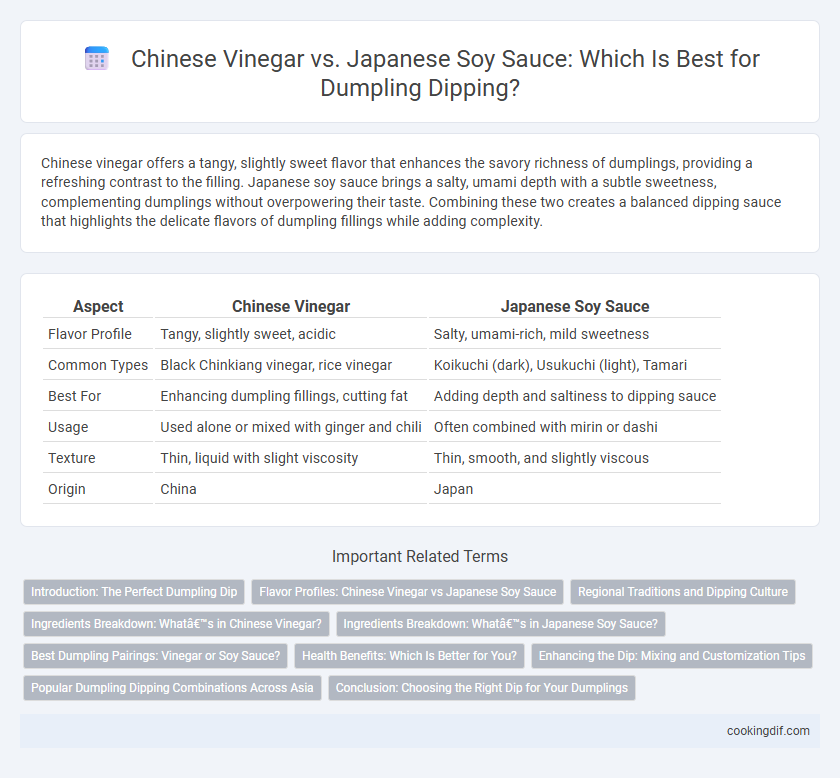Select 'Regional Traditions and Dipping Culture' tag

682,592
